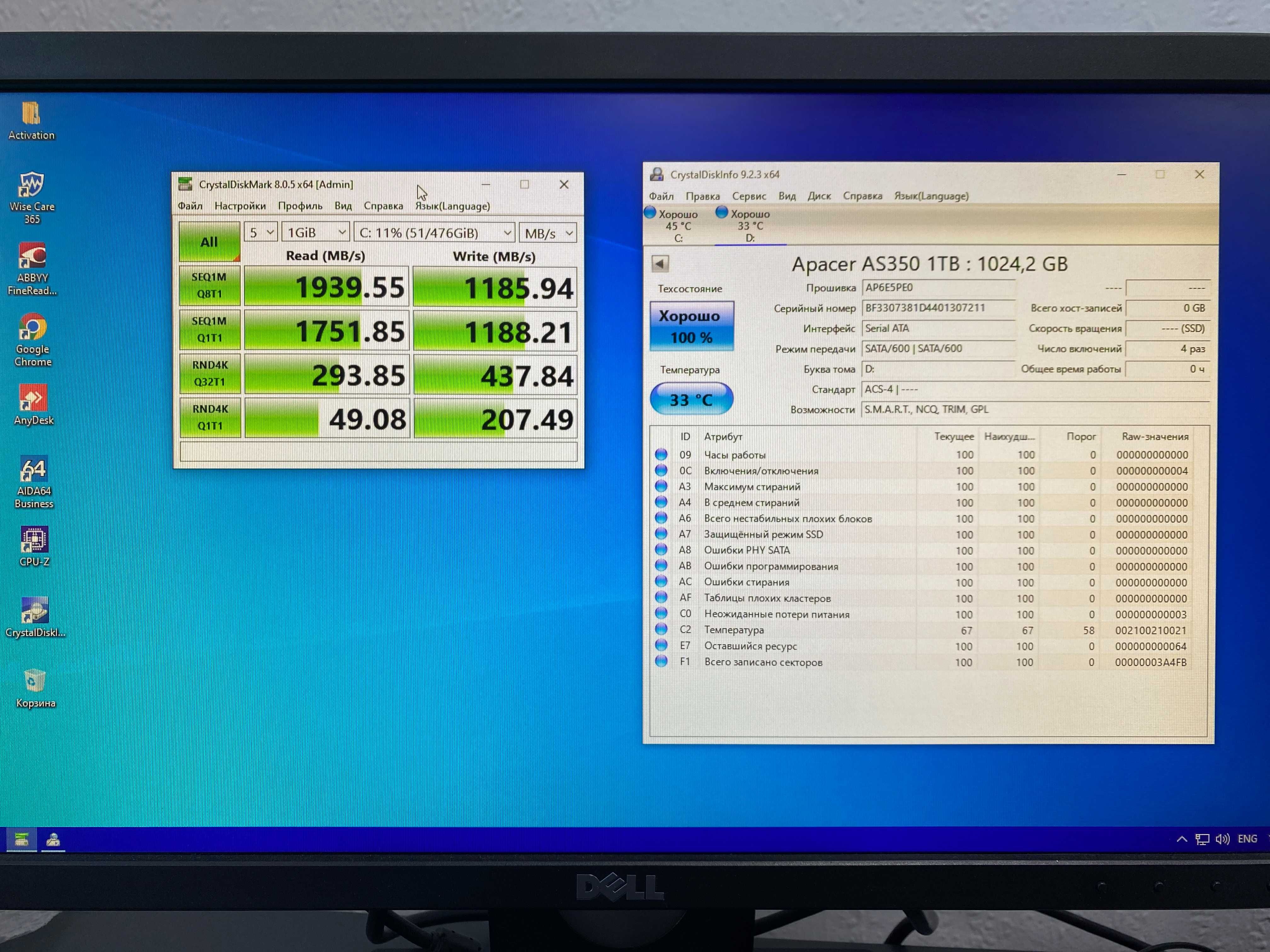Screen dimensions: 1270x952
Task: Open the Вид menu in CrystalDiskInfo
Action: click(787, 196)
